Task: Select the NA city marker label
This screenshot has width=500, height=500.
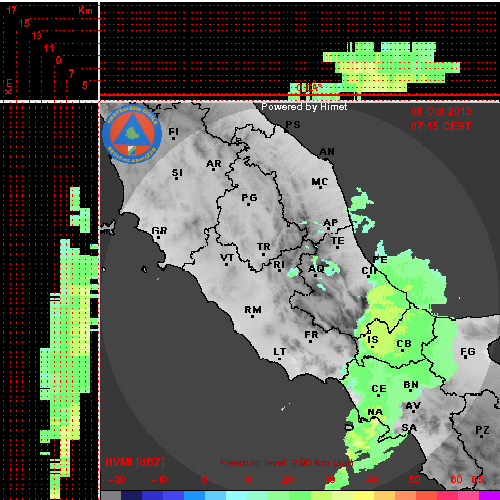Action: pyautogui.click(x=375, y=412)
